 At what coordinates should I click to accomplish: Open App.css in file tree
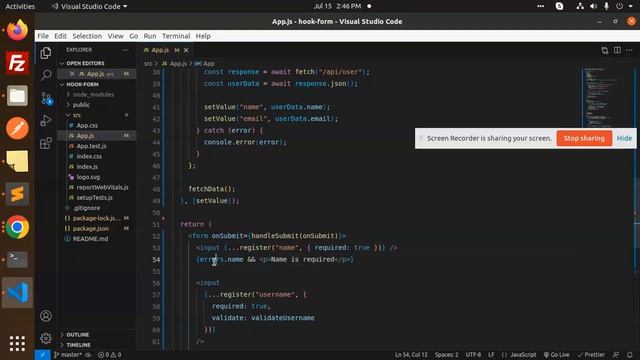[87, 126]
